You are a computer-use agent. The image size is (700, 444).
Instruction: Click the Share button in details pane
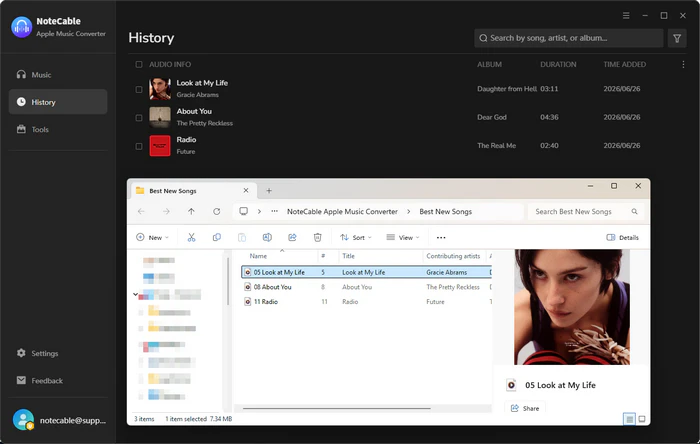click(x=525, y=408)
